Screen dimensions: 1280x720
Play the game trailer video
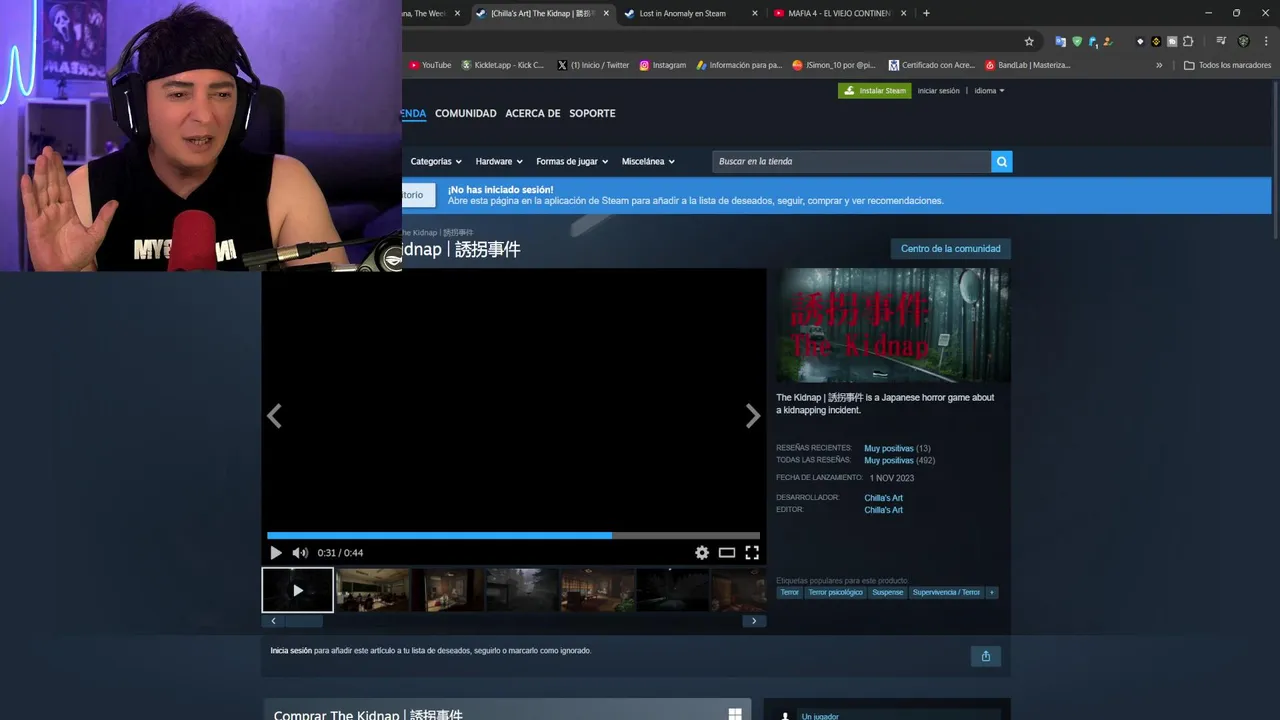click(276, 553)
